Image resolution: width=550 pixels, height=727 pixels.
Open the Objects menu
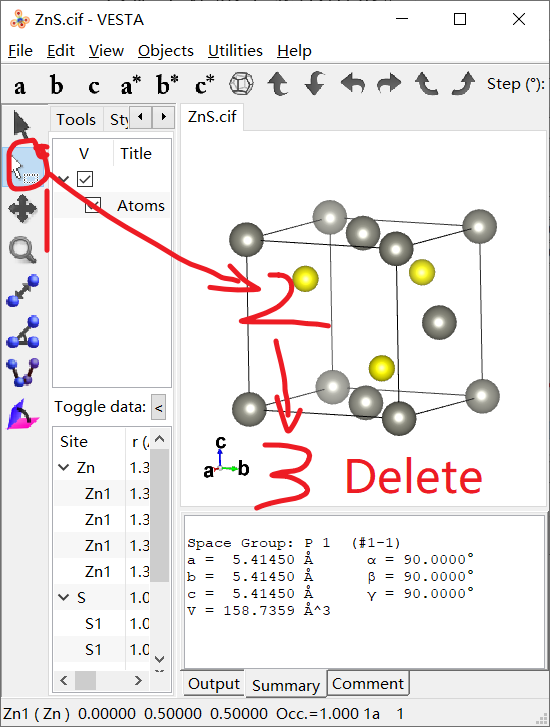coord(166,51)
